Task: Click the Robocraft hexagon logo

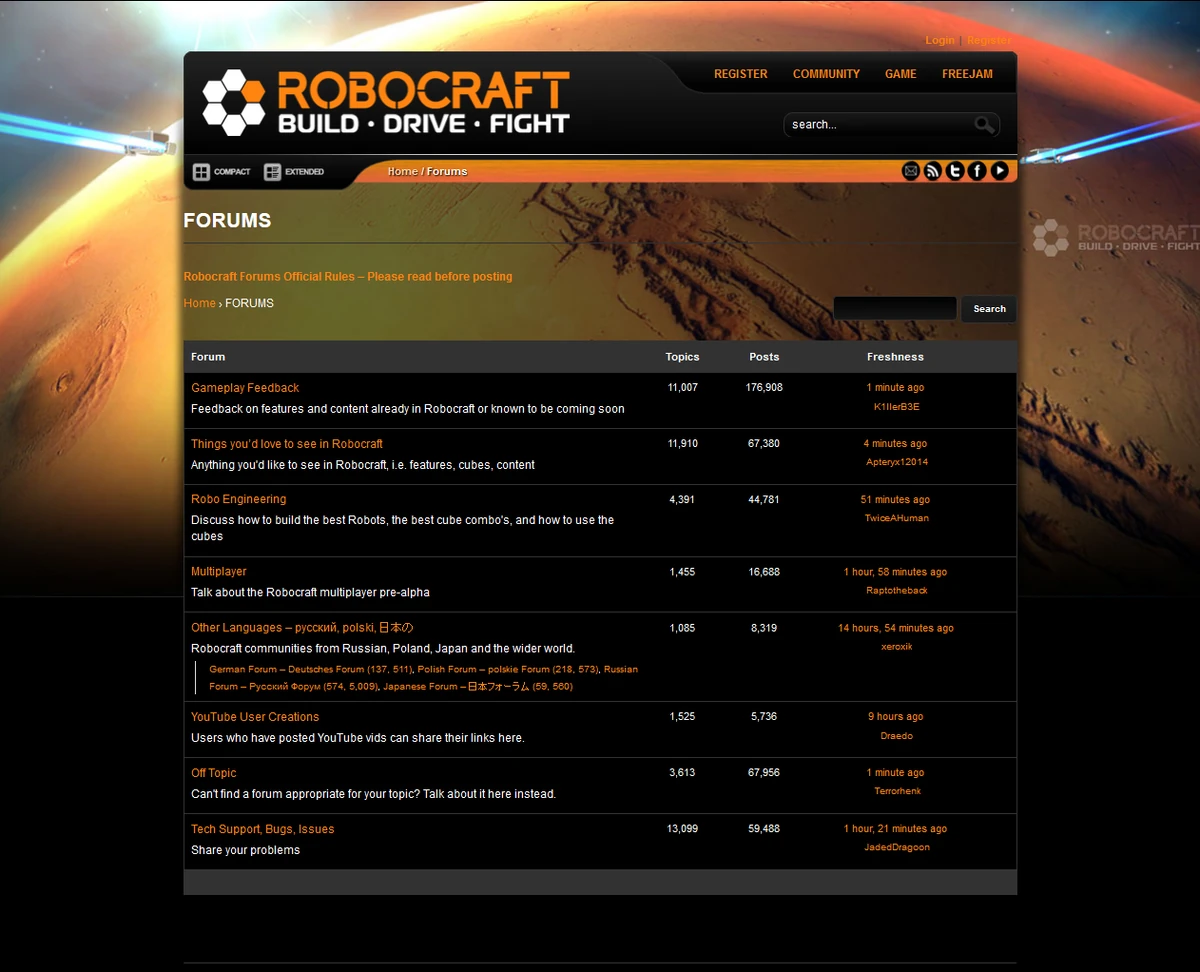Action: click(234, 100)
